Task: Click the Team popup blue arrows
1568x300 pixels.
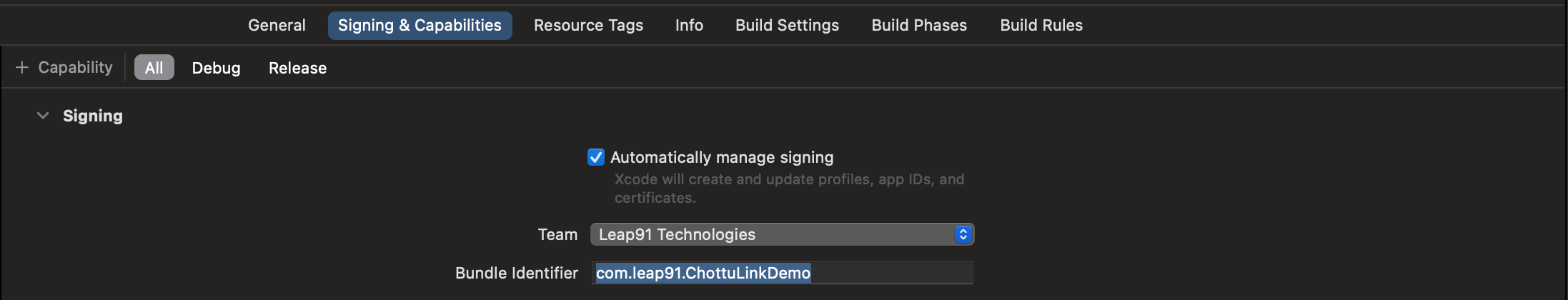Action: 963,234
